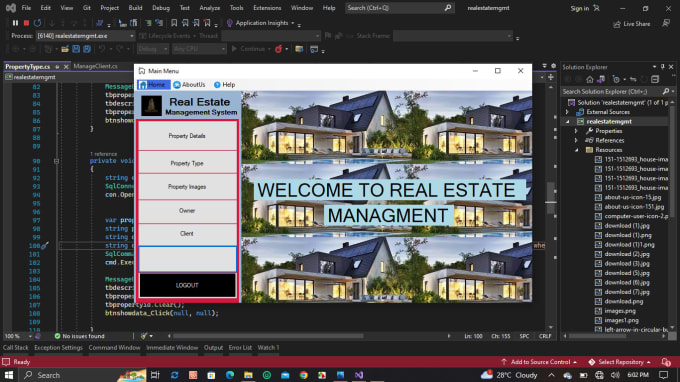
Task: Collapse the code region at line 90
Action: pos(56,161)
